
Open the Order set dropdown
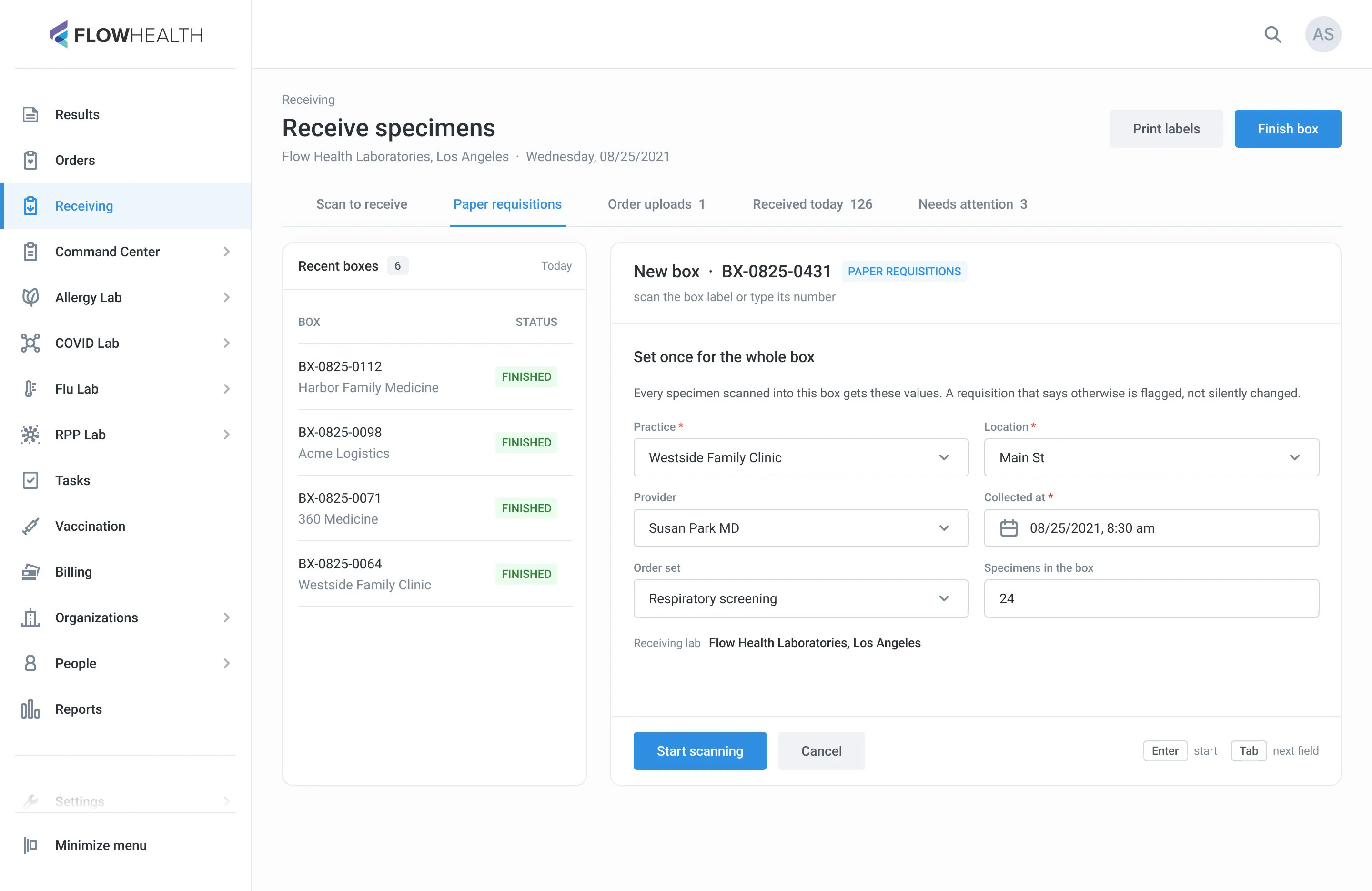(x=800, y=598)
